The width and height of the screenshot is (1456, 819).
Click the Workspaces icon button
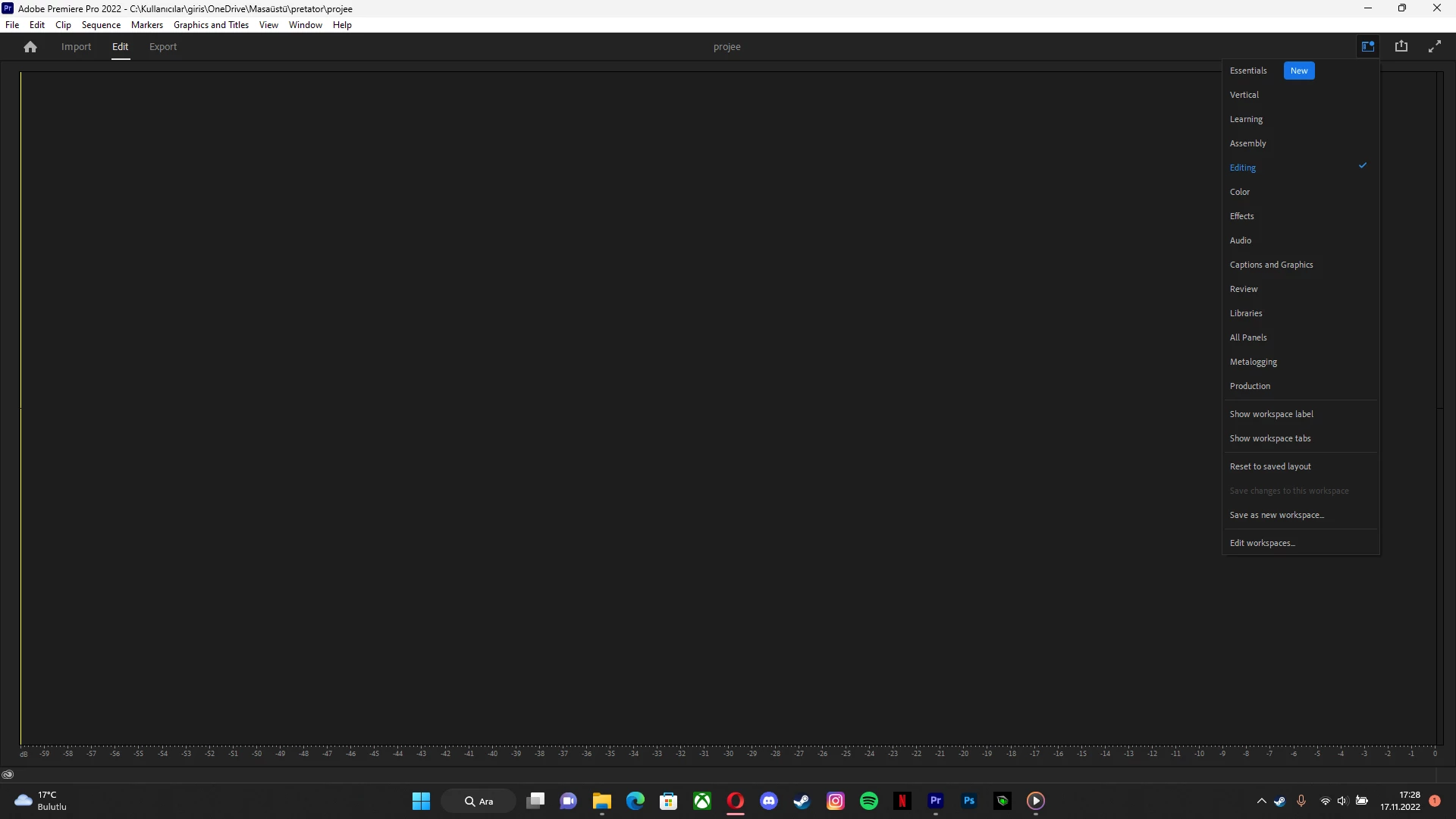tap(1367, 47)
